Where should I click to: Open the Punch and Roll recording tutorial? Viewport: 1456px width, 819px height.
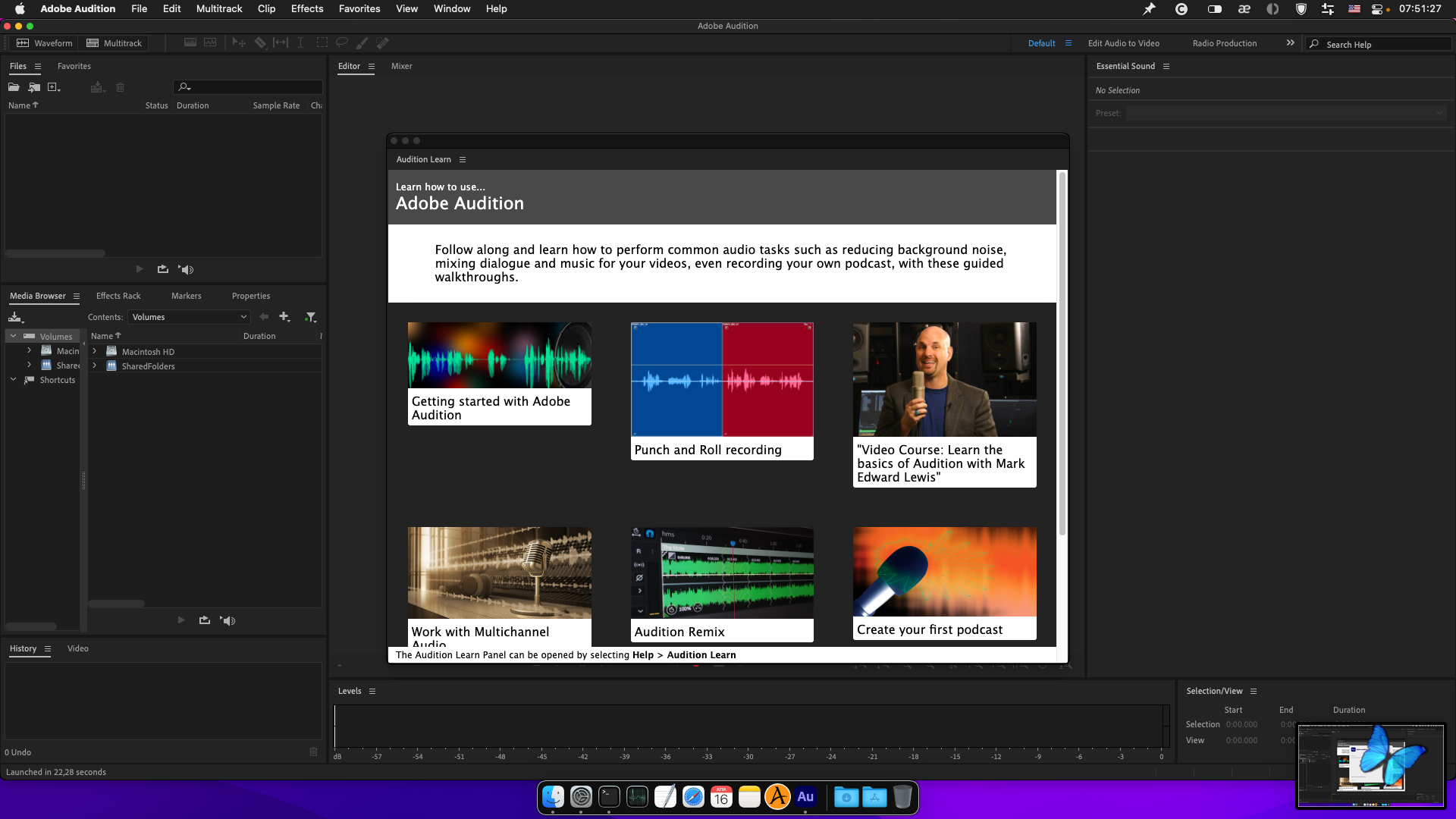tap(721, 391)
